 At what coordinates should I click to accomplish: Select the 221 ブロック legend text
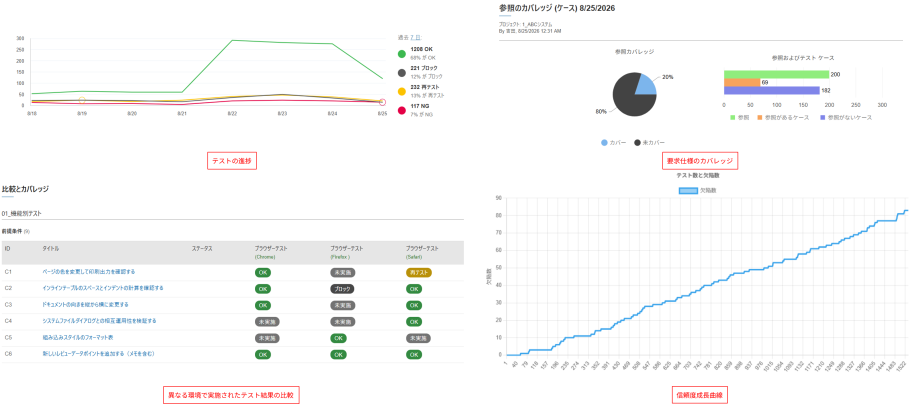pyautogui.click(x=424, y=69)
